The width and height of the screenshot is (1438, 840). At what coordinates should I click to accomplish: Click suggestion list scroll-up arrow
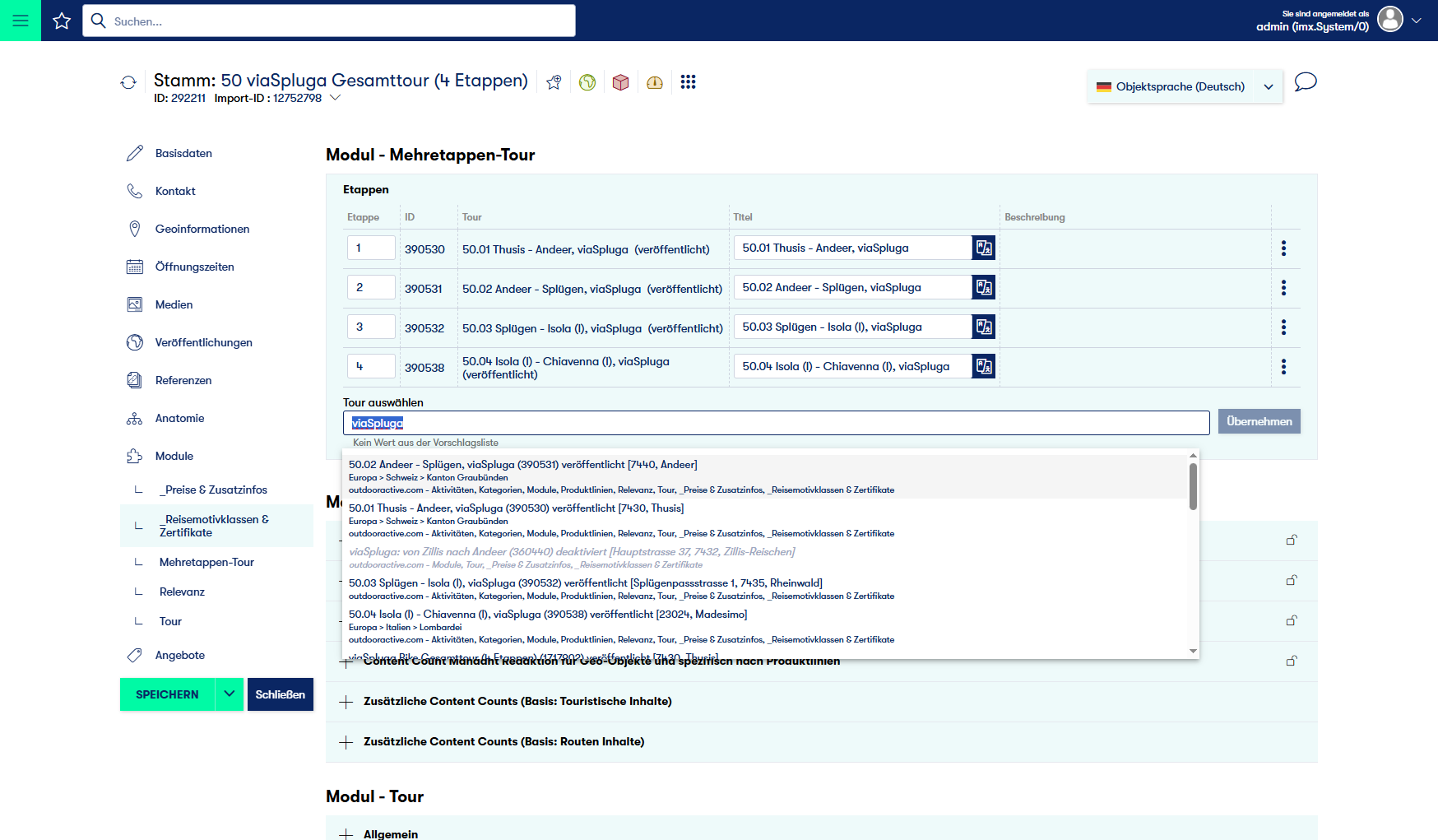pyautogui.click(x=1193, y=455)
